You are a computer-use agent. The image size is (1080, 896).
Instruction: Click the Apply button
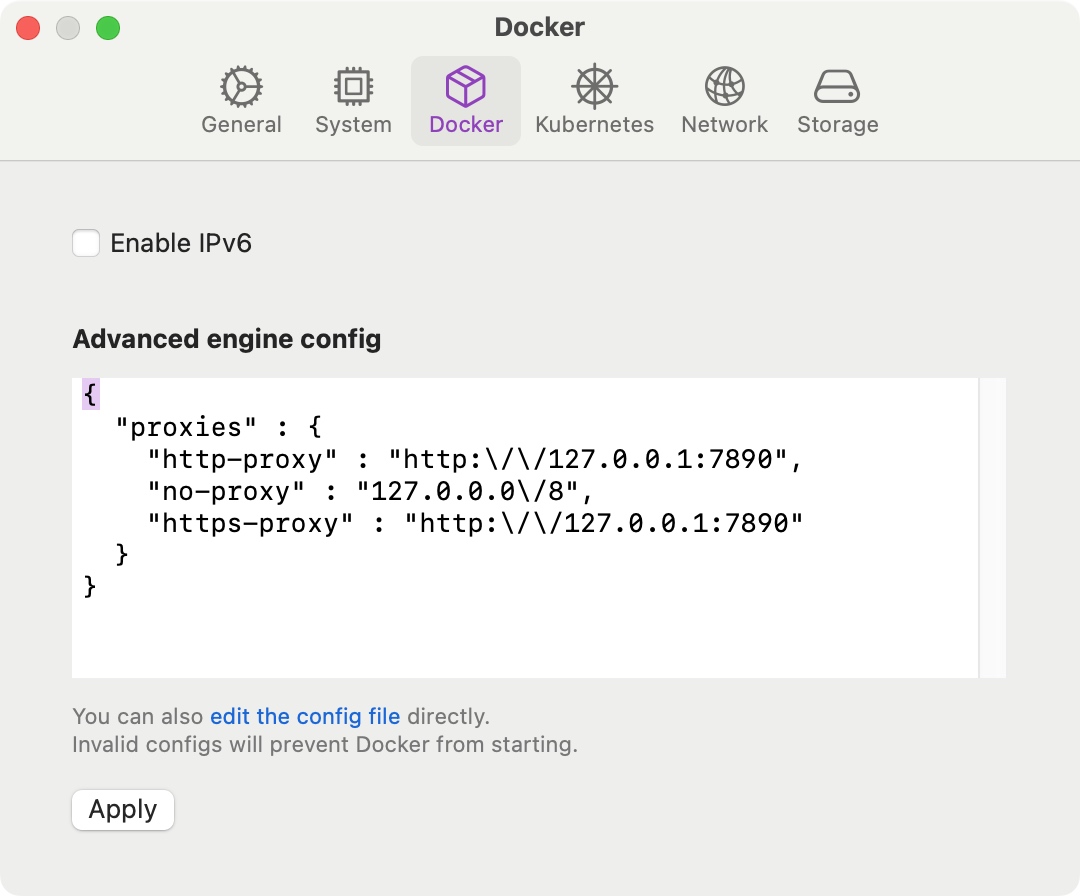point(122,809)
